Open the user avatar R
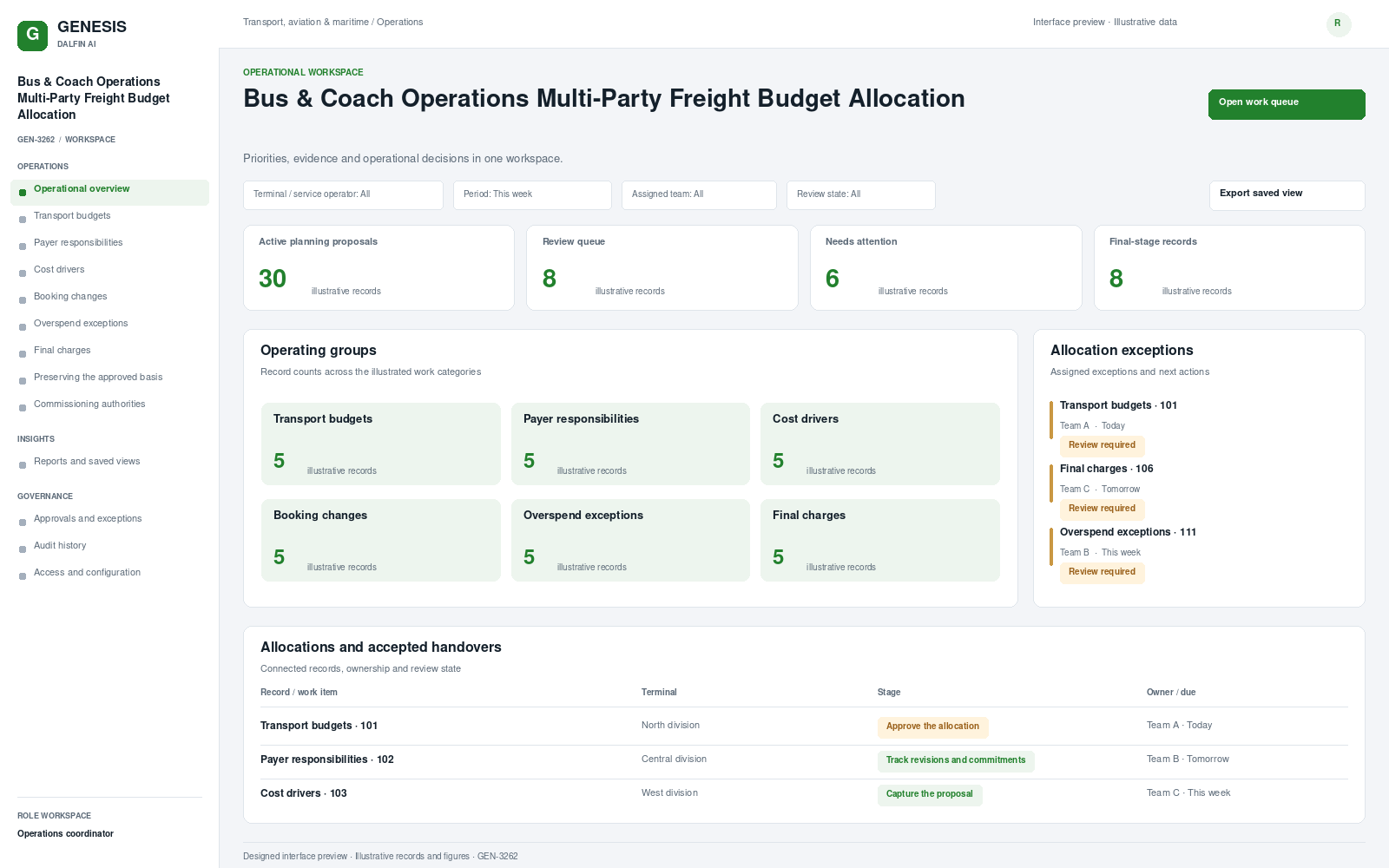Screen dimensions: 1389x868 point(1339,24)
